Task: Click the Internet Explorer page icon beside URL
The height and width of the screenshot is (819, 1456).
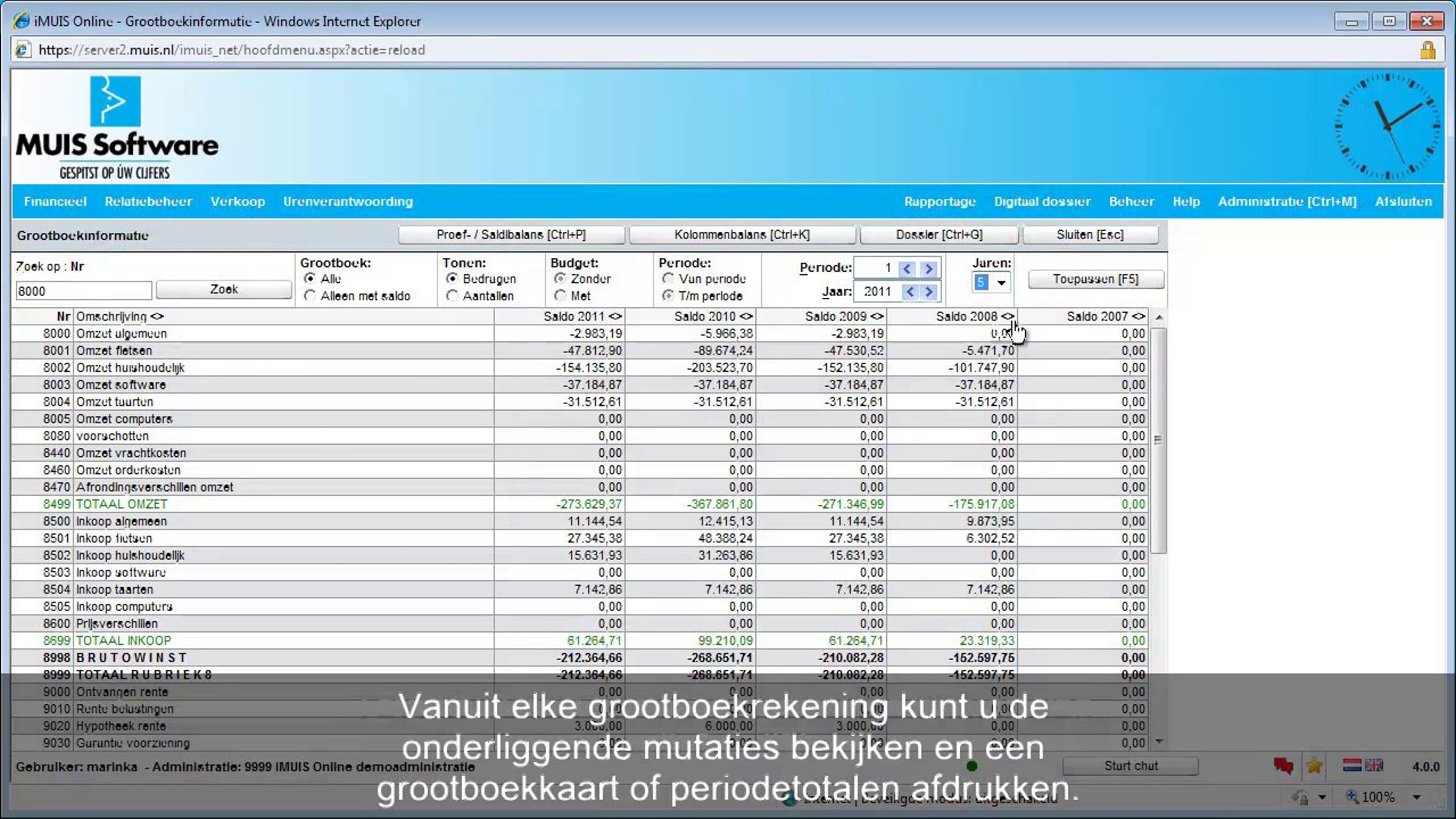Action: coord(22,50)
